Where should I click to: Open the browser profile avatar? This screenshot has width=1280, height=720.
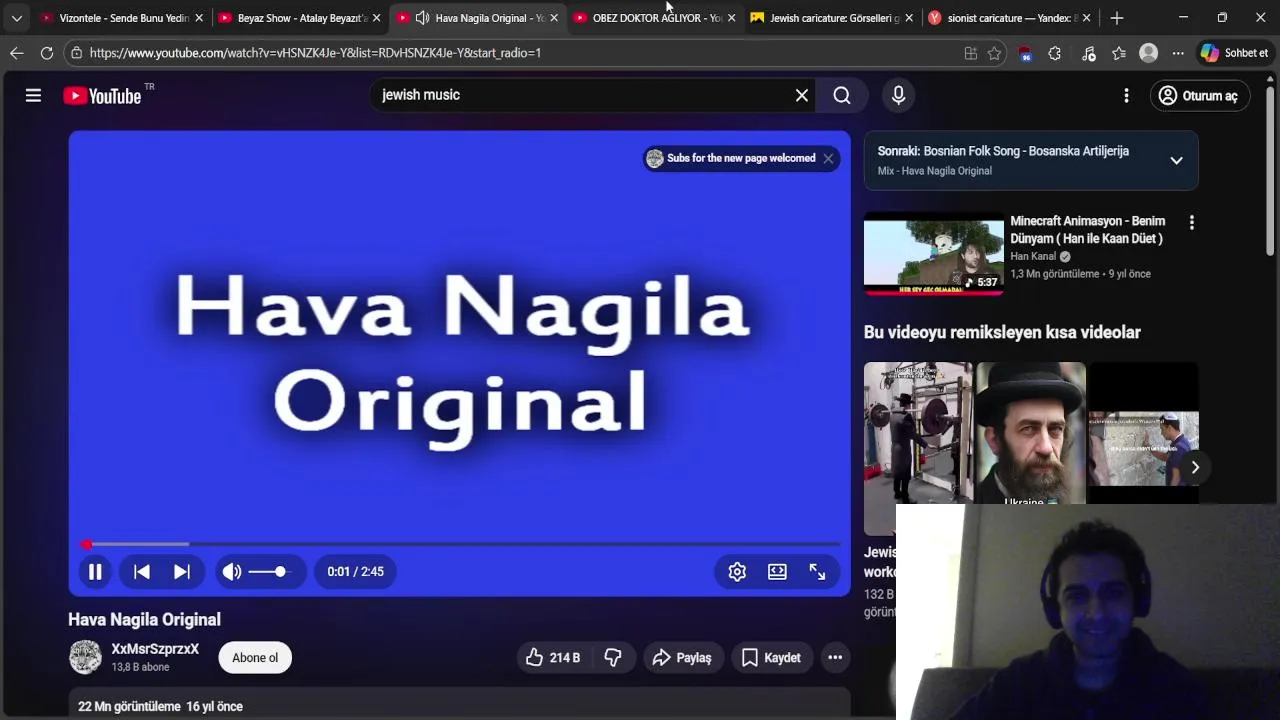(1148, 53)
